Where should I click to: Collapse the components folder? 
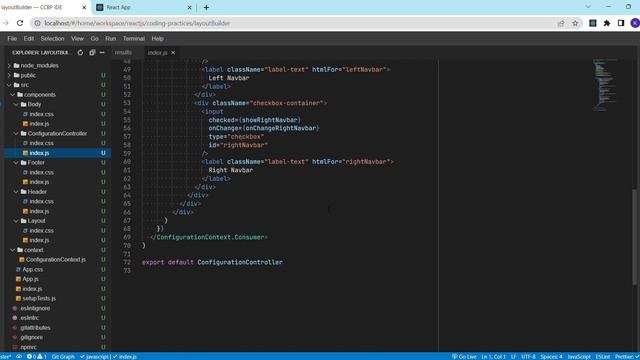(40, 95)
